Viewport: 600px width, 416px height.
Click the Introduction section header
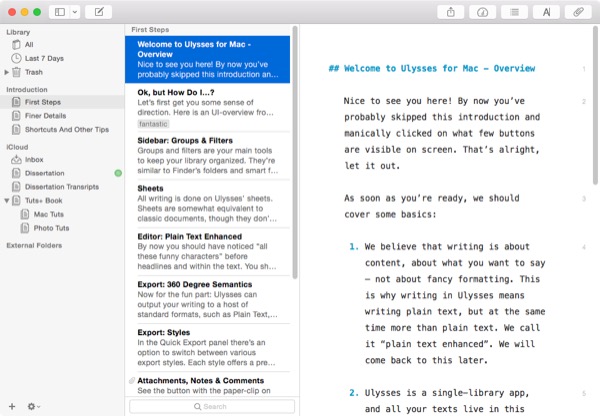pos(27,90)
